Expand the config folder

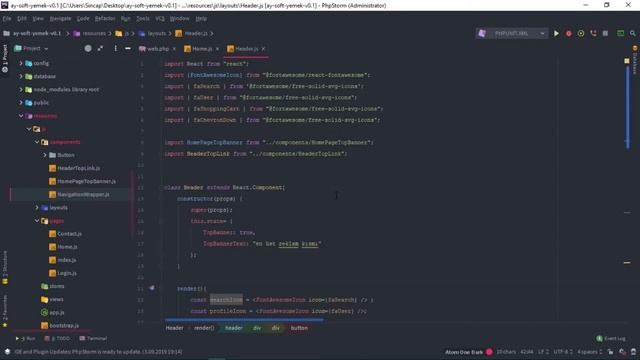[x=21, y=63]
